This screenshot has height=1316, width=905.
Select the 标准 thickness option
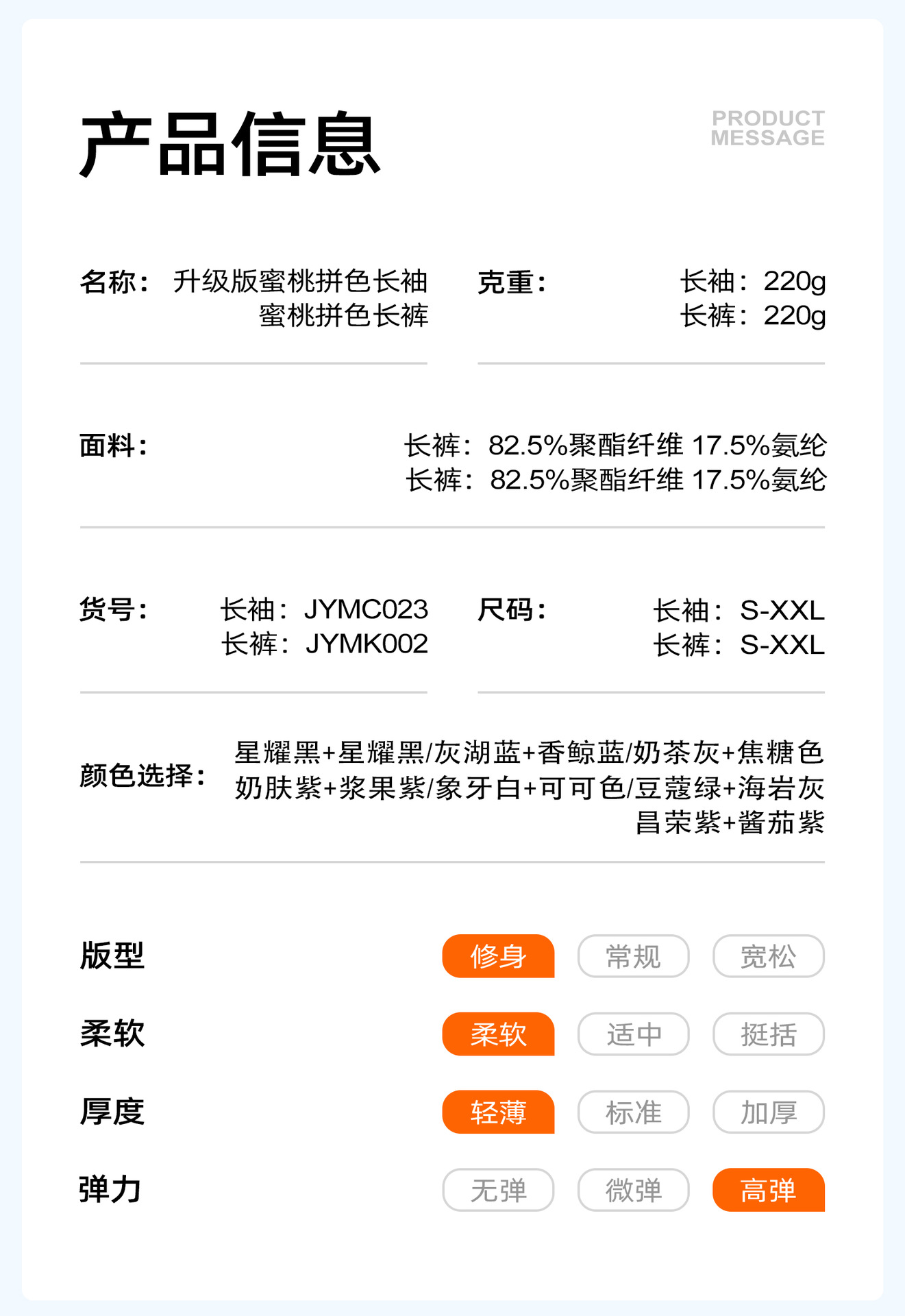tap(633, 1112)
